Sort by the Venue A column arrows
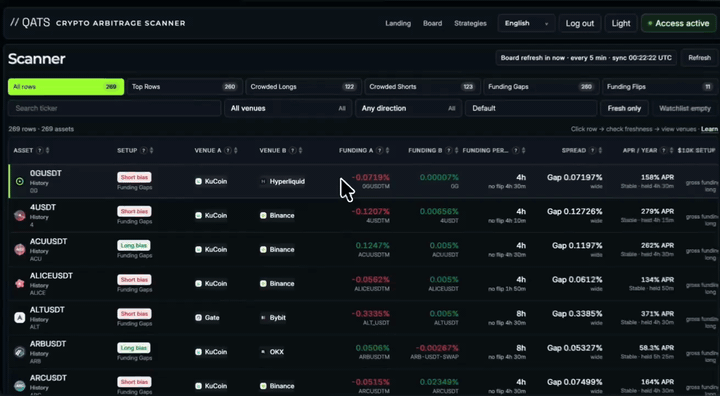This screenshot has height=396, width=720. tap(236, 151)
